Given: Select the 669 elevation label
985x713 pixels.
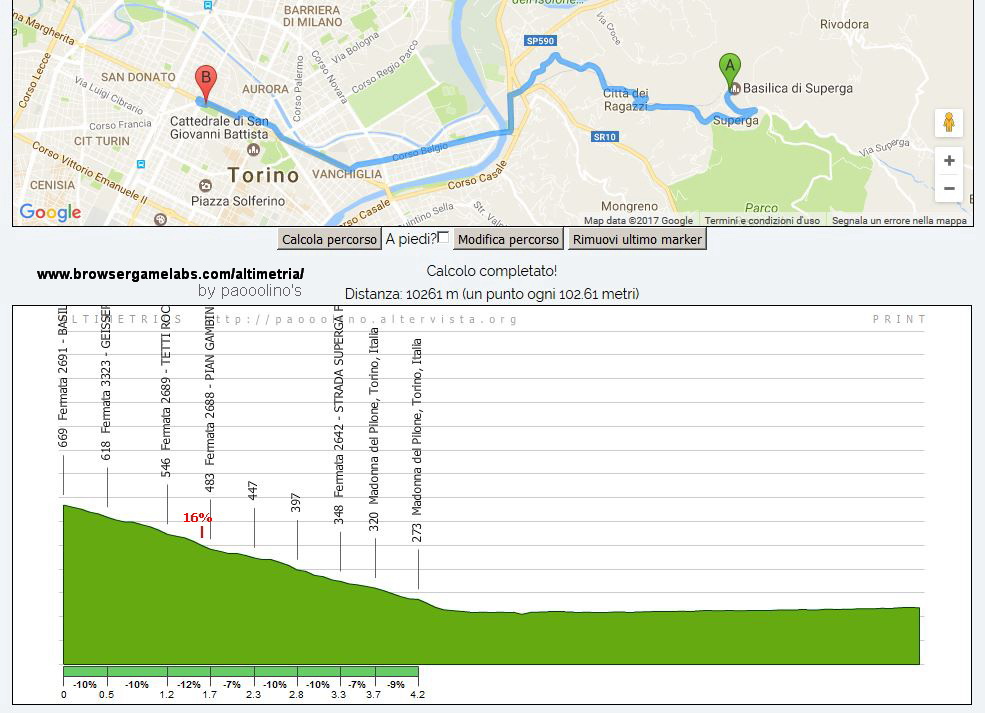Looking at the screenshot, I should tap(63, 438).
